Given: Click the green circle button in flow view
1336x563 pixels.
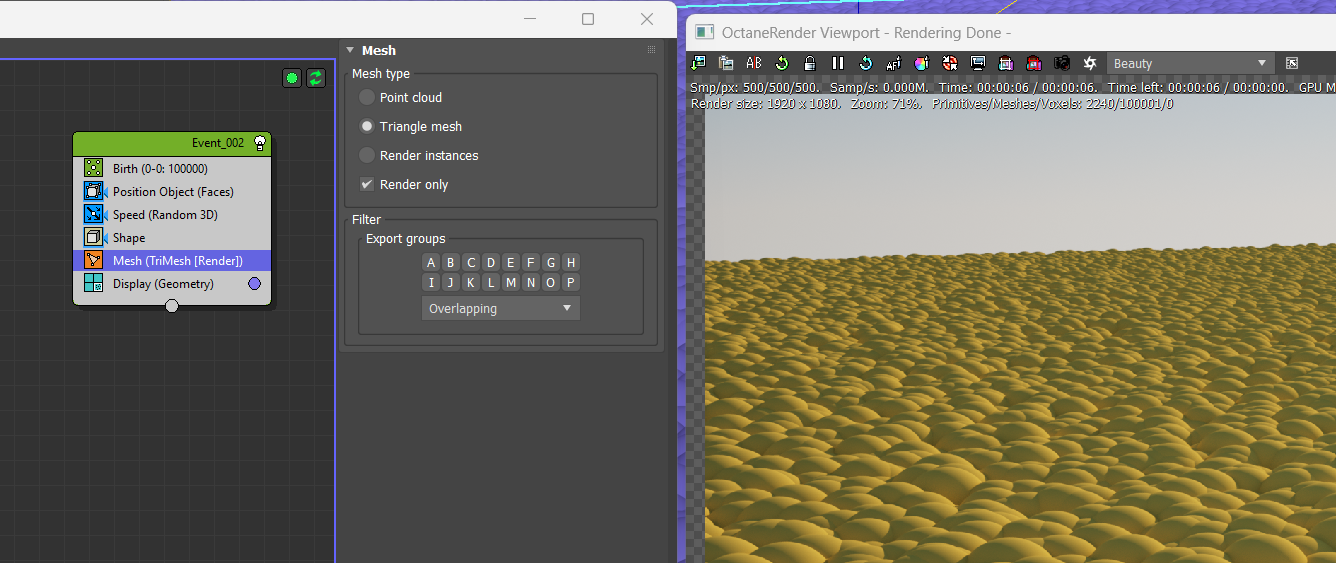Looking at the screenshot, I should click(292, 77).
